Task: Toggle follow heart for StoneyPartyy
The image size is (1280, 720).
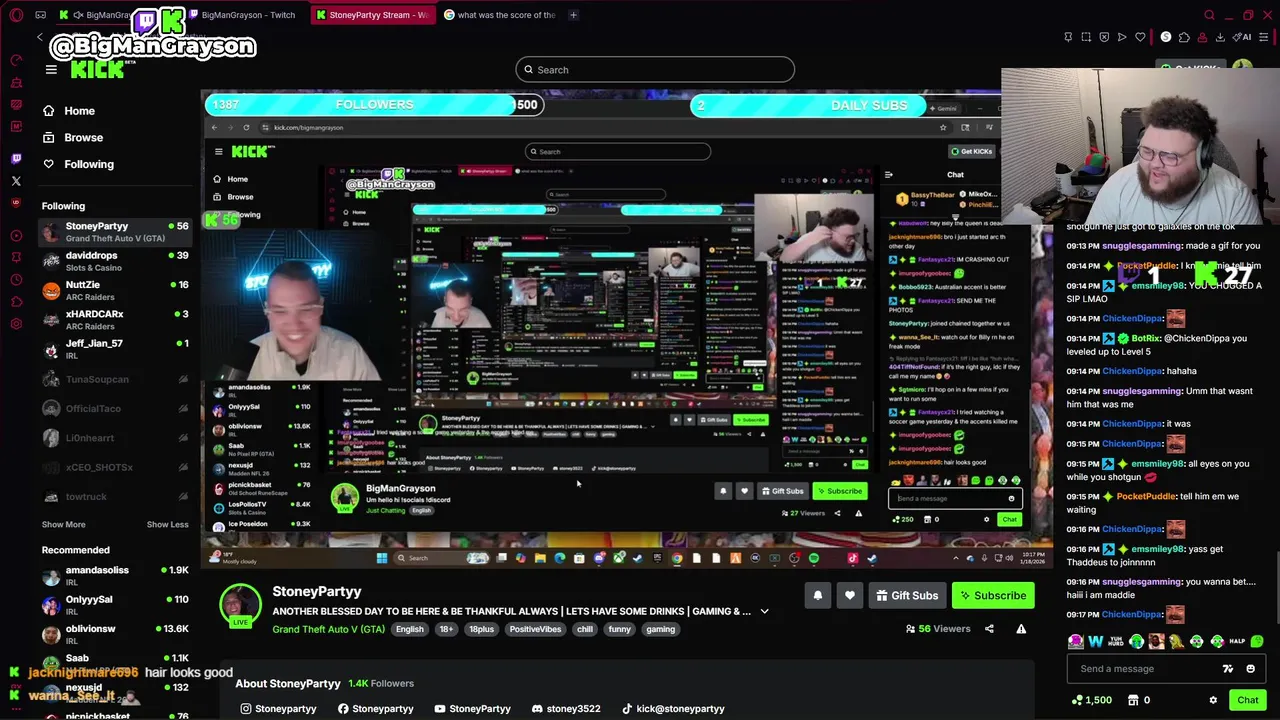Action: click(x=849, y=595)
